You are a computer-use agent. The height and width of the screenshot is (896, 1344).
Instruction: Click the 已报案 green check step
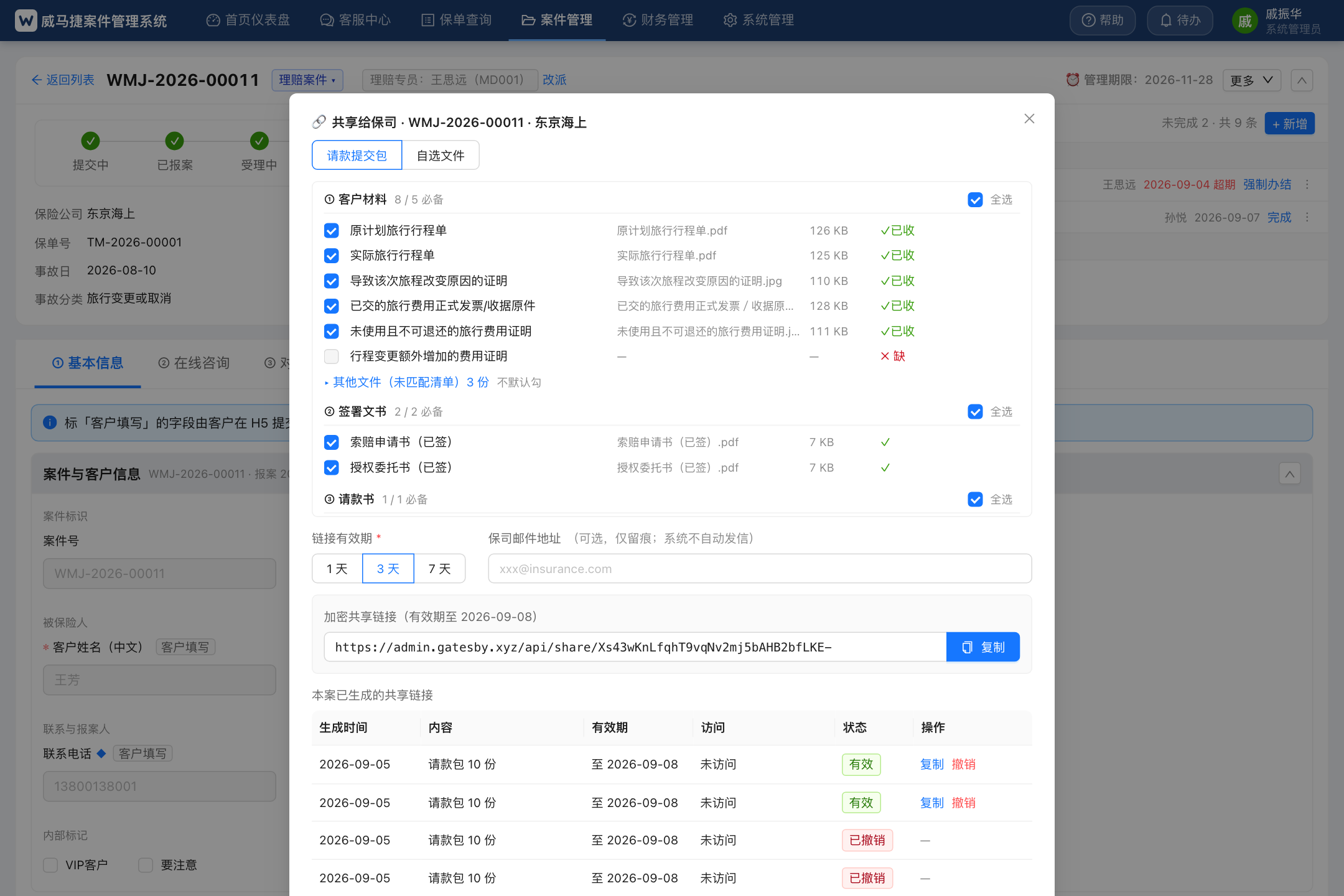(x=175, y=141)
